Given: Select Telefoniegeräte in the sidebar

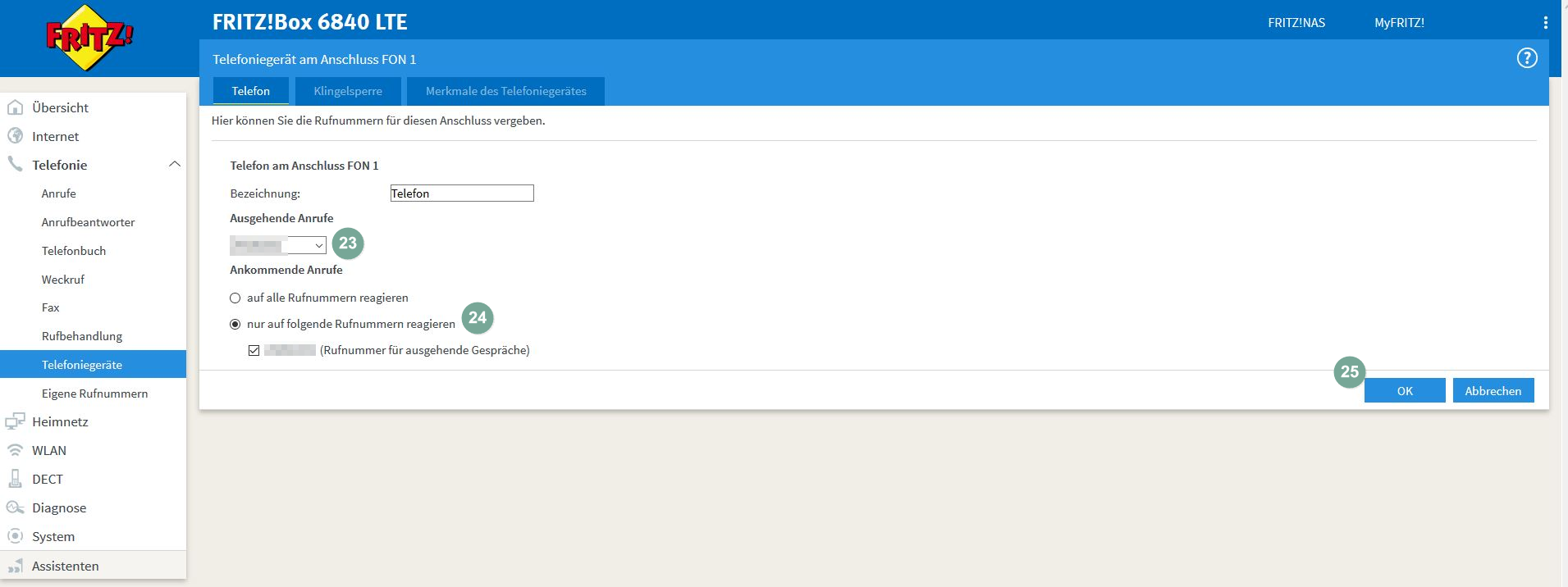Looking at the screenshot, I should (x=94, y=364).
